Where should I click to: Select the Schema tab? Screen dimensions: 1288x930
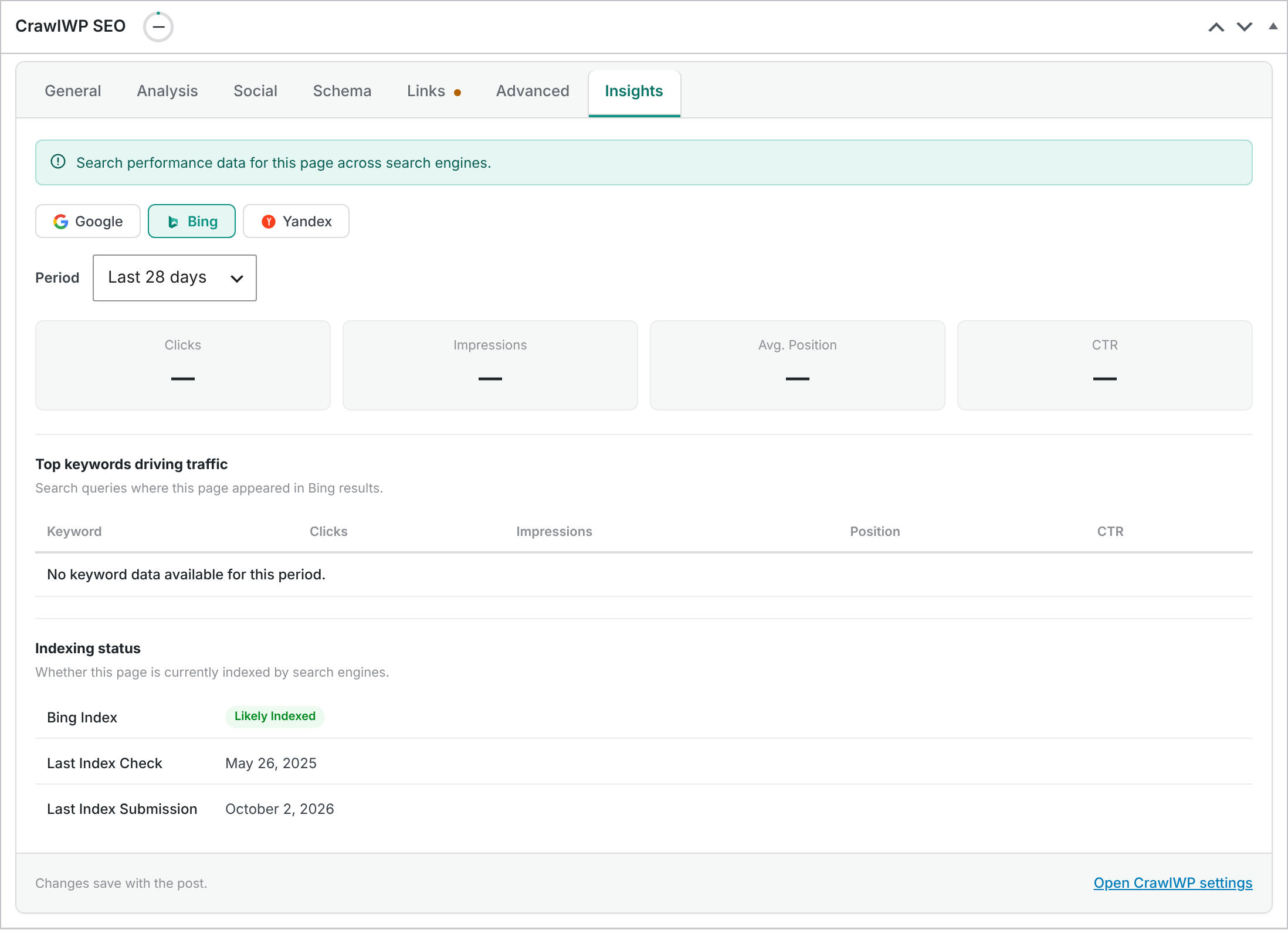342,91
